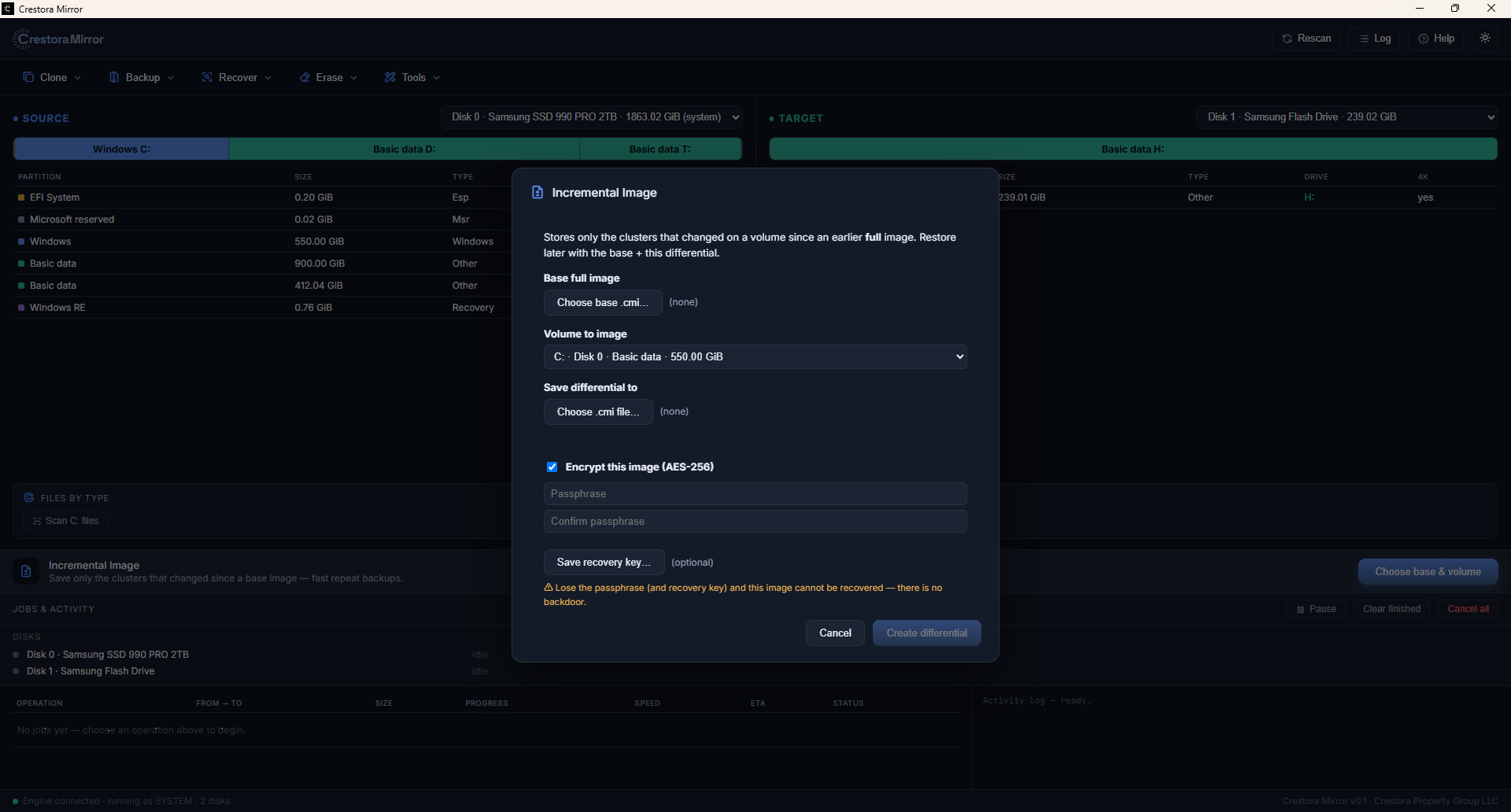
Task: Select the Basic data 900.00 GiB row
Action: [x=262, y=264]
